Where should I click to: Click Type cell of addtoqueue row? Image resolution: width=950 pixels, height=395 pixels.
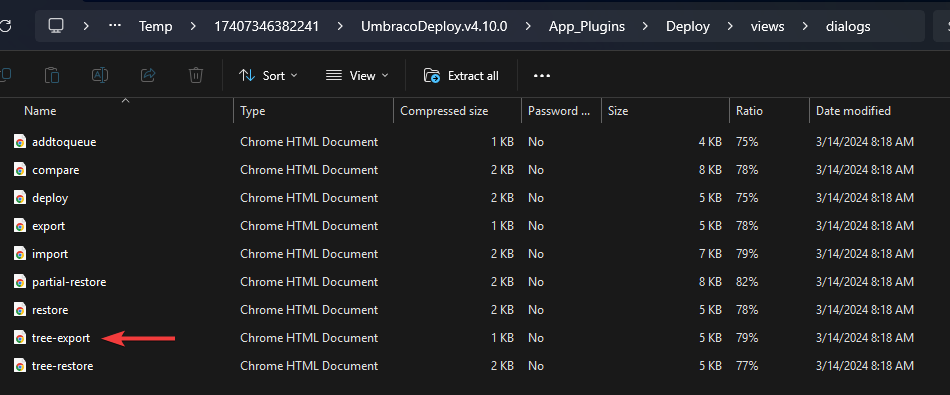[309, 142]
